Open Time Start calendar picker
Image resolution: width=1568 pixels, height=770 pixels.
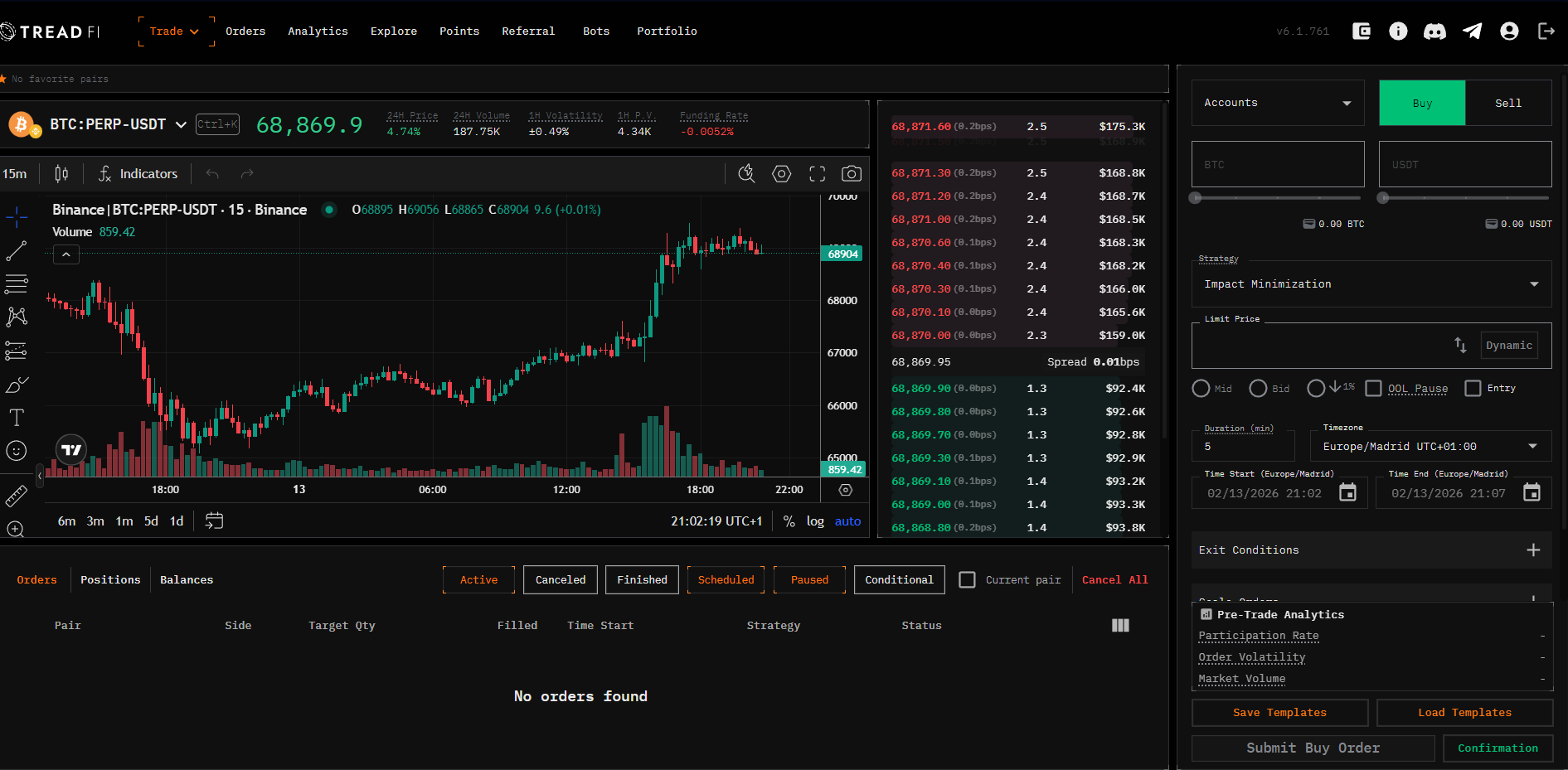coord(1348,493)
